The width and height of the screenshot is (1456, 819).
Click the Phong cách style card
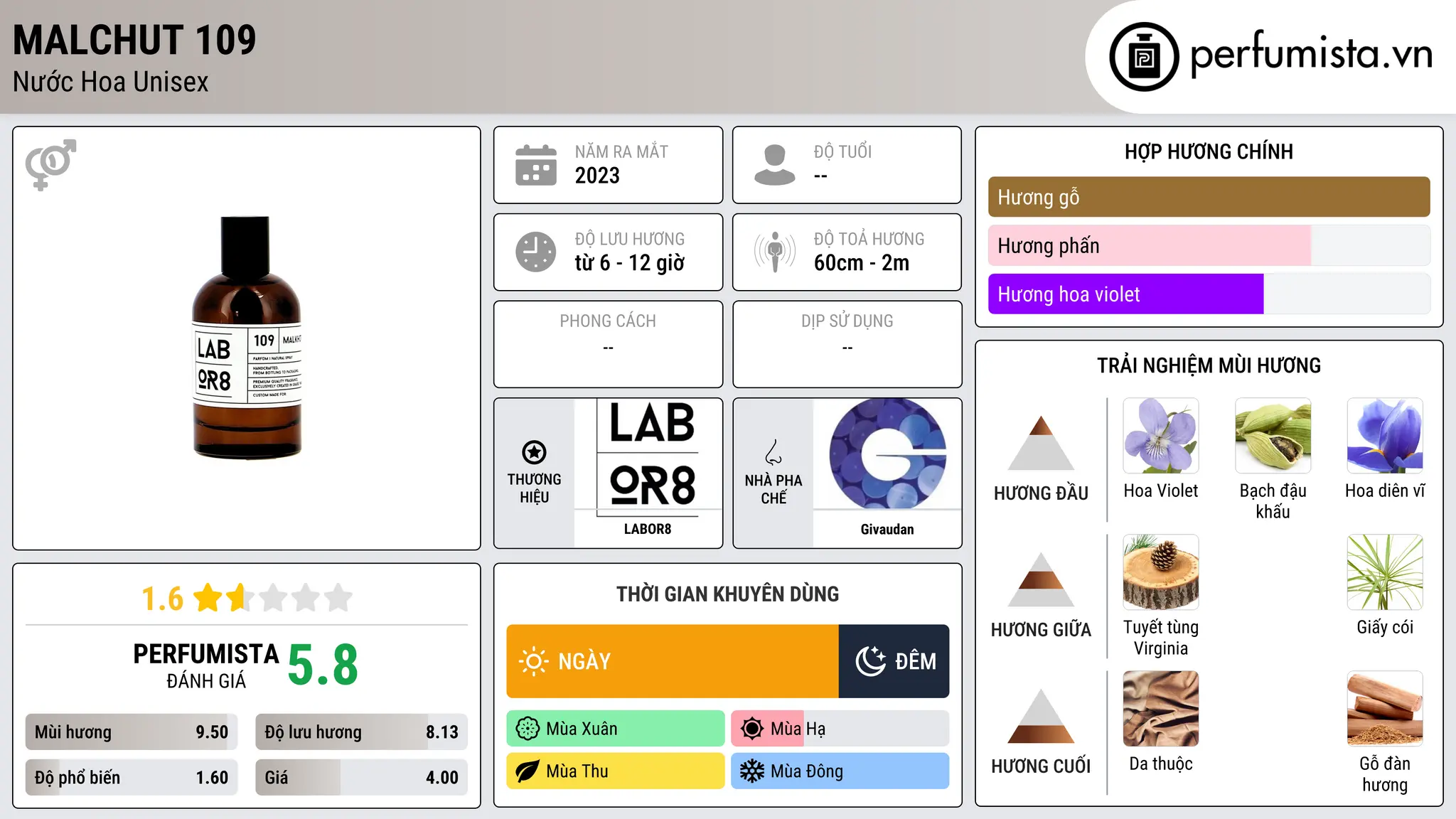(x=609, y=344)
